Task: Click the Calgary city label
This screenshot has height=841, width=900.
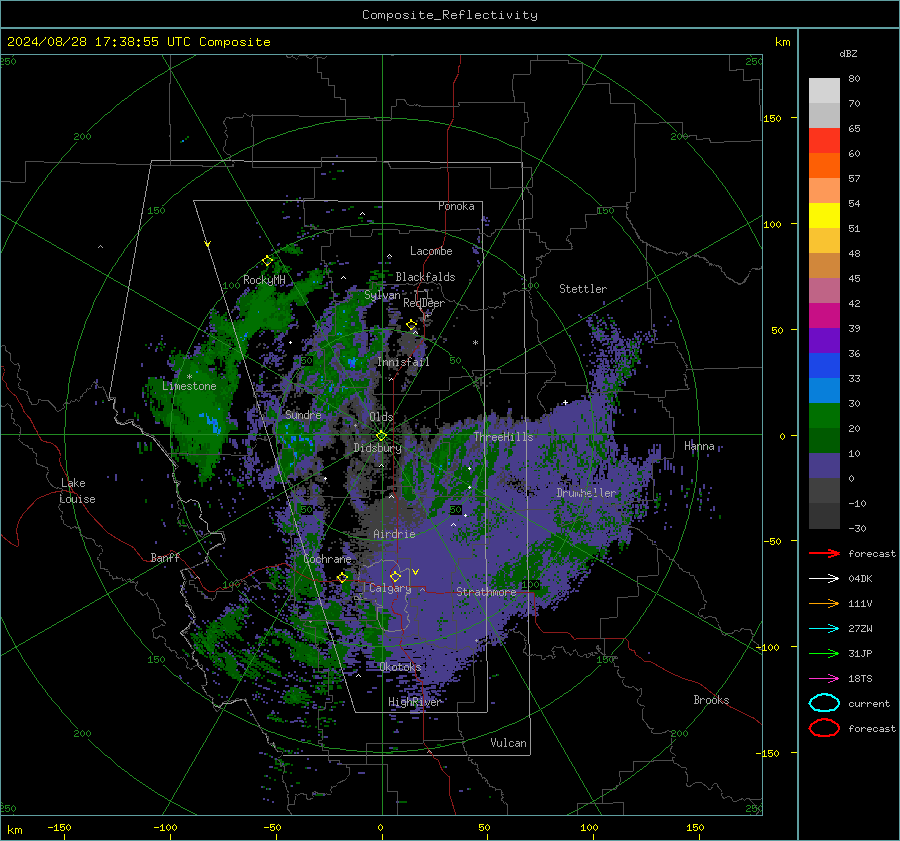Action: pyautogui.click(x=390, y=588)
